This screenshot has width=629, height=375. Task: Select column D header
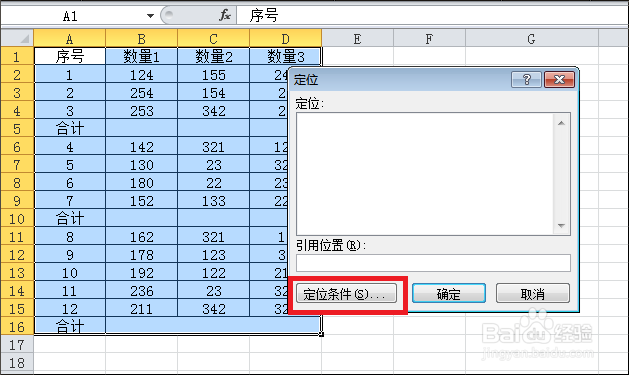point(285,39)
